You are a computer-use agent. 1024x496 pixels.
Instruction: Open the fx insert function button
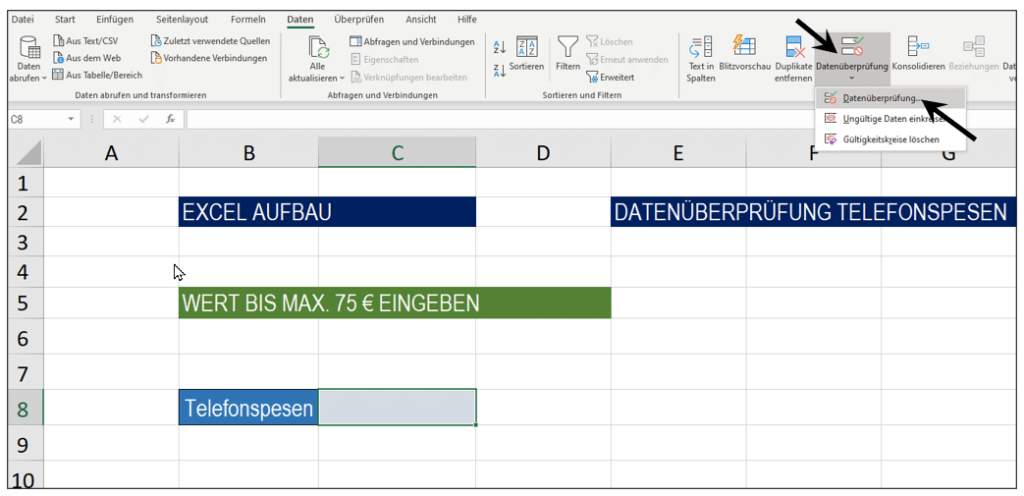[x=170, y=119]
